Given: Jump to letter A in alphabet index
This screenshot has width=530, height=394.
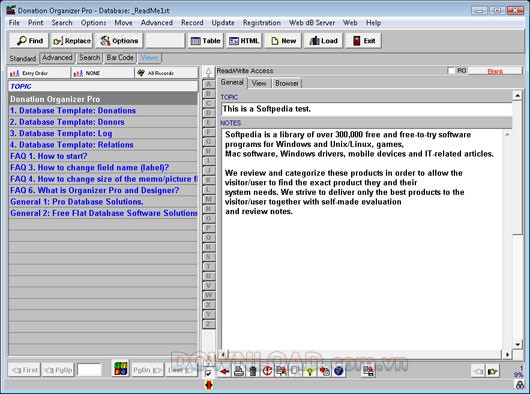Looking at the screenshot, I should tap(209, 84).
